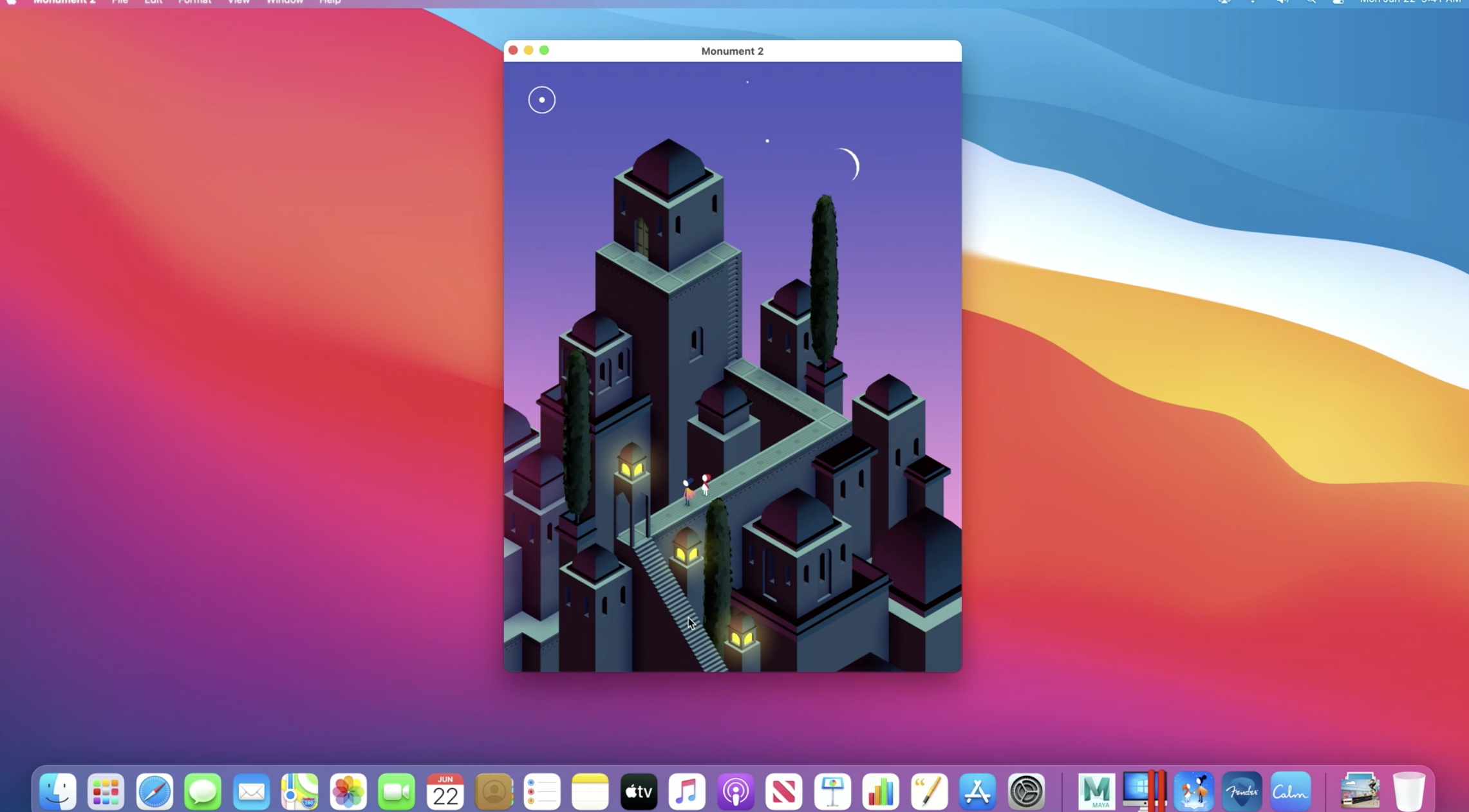Zoom window with green title bar button
Viewport: 1469px width, 812px height.
[544, 50]
